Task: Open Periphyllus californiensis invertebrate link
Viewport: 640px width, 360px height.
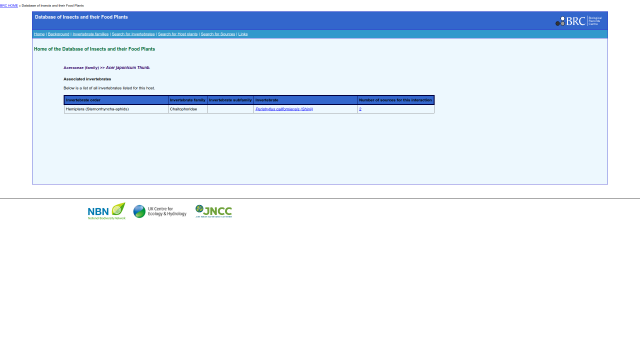Action: tap(284, 109)
